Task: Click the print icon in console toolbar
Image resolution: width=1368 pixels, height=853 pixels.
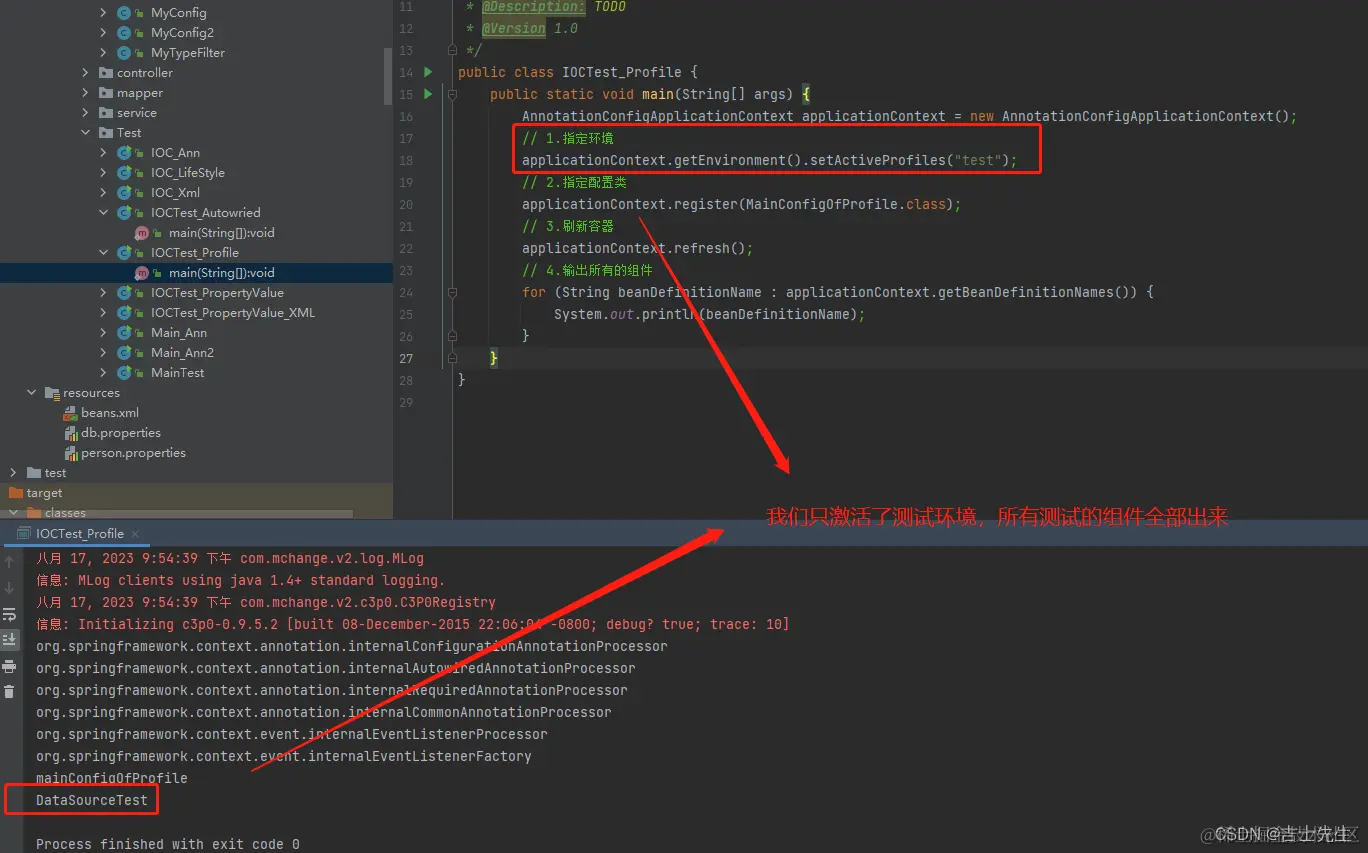Action: (9, 666)
